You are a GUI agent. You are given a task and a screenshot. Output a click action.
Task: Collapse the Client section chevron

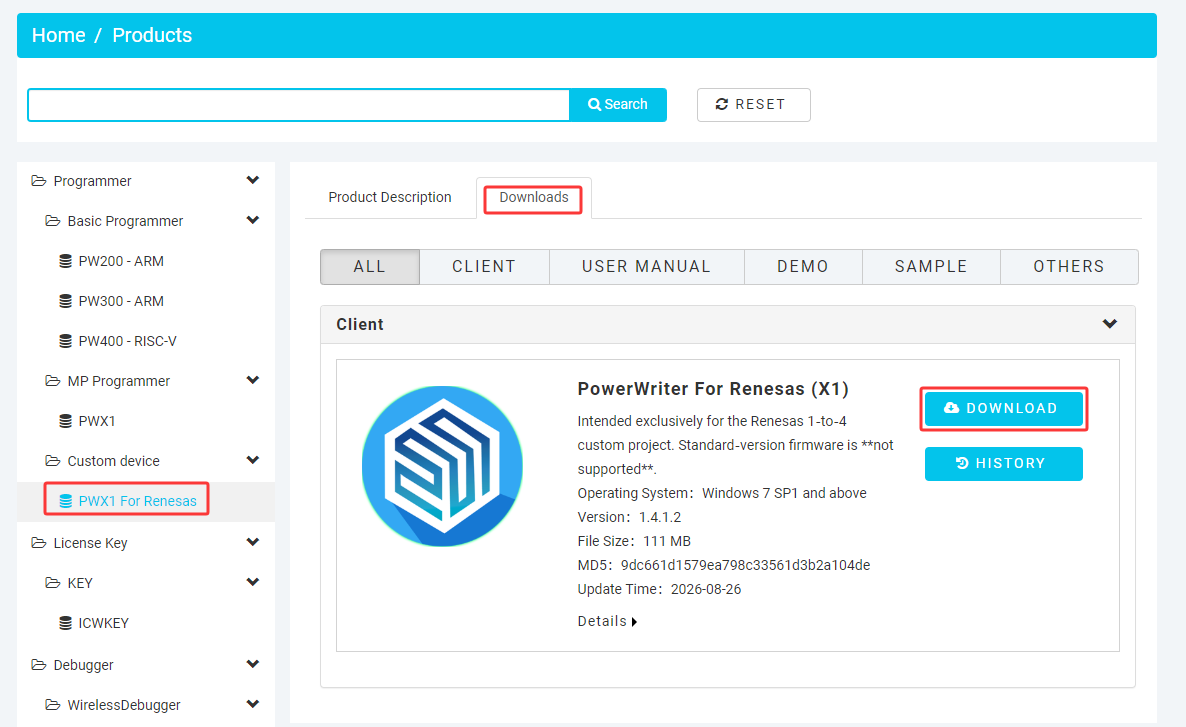point(1110,324)
